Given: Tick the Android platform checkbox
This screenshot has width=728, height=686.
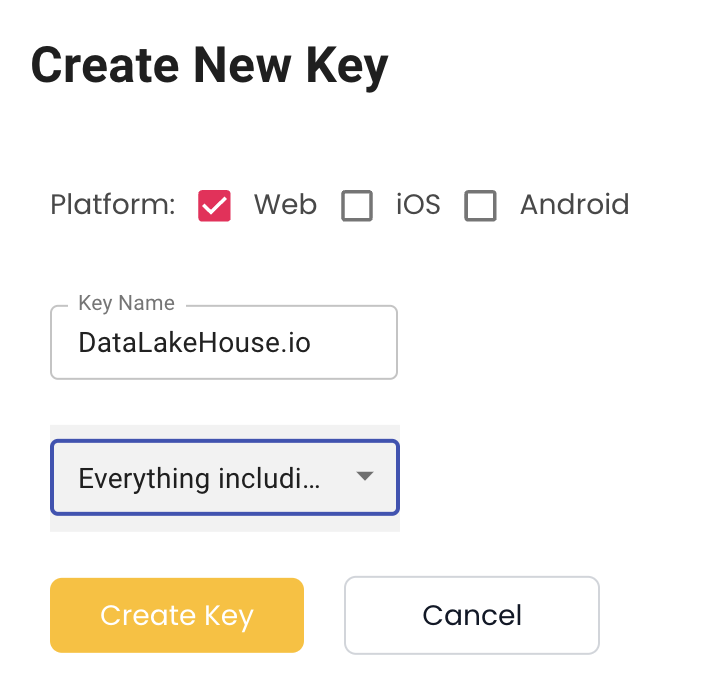Looking at the screenshot, I should coord(481,206).
